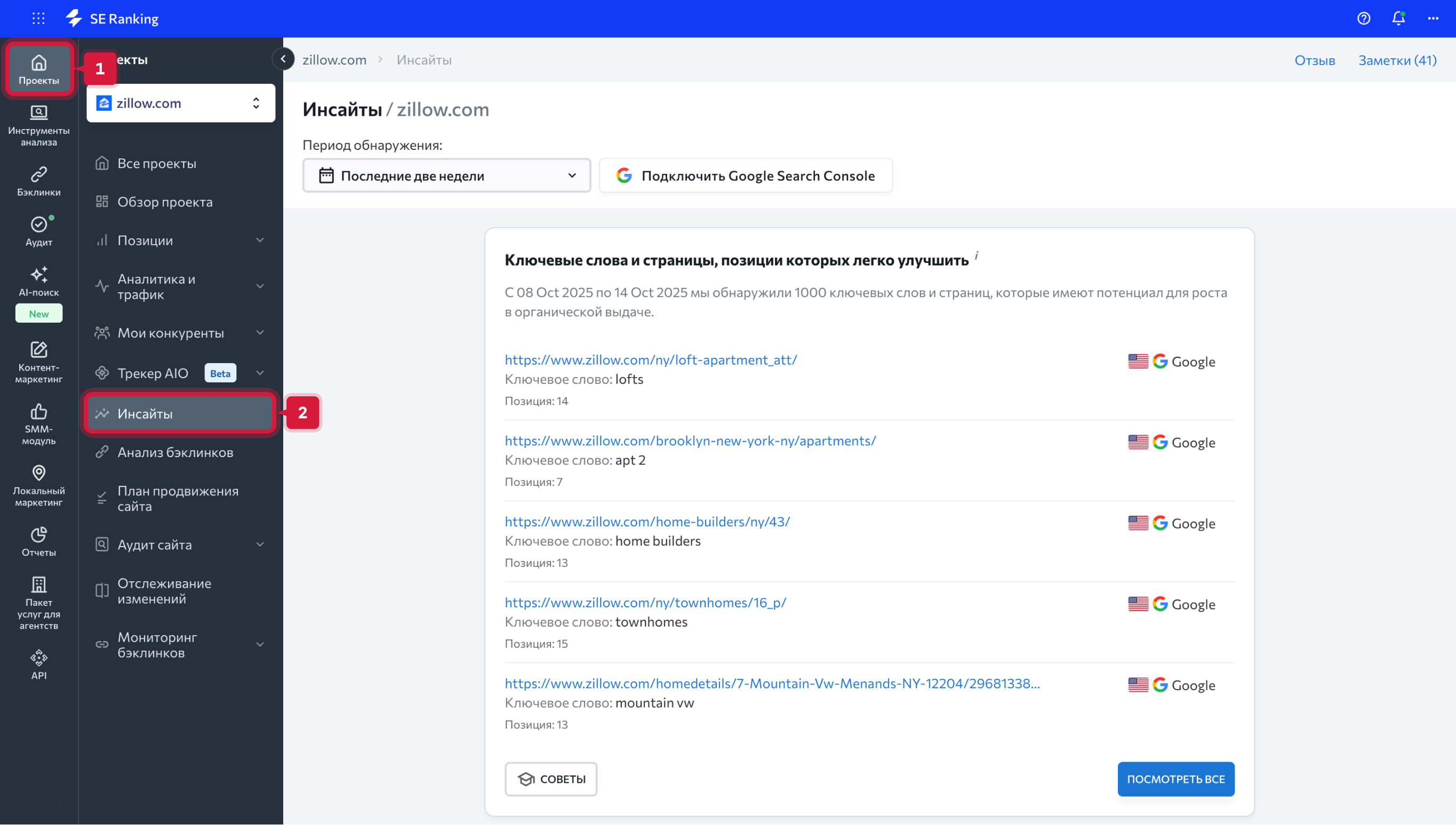1456x825 pixels.
Task: Select the Локальный маркетинг pin icon
Action: 38,472
